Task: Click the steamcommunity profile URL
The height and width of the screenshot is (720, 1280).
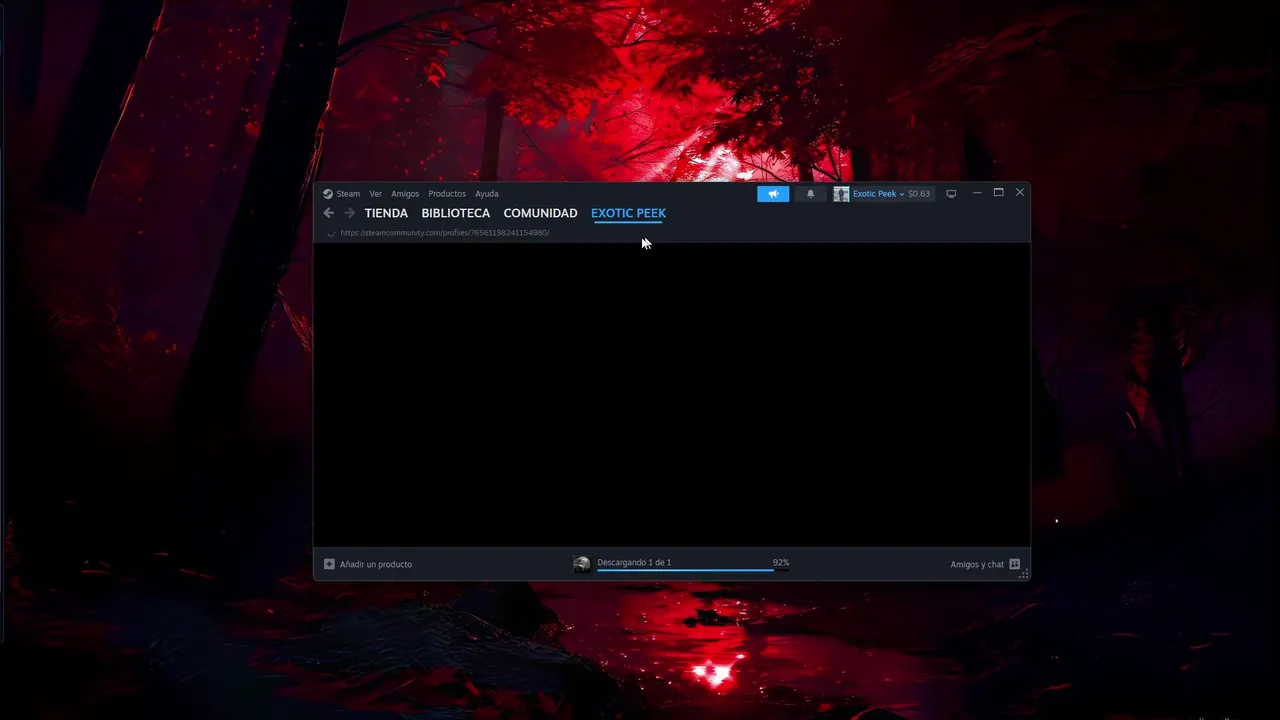Action: coord(444,233)
